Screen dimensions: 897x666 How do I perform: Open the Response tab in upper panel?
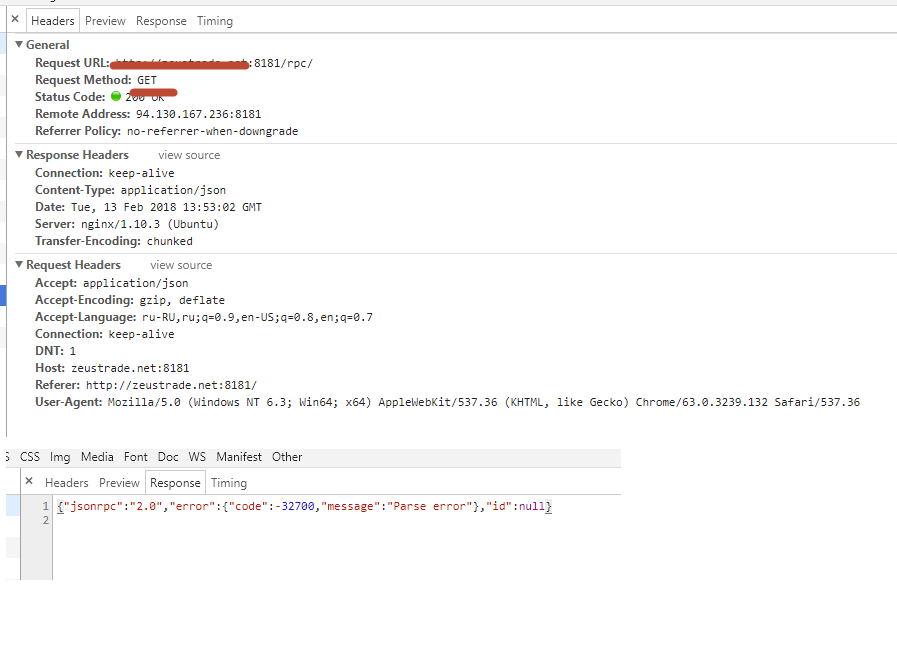[161, 21]
